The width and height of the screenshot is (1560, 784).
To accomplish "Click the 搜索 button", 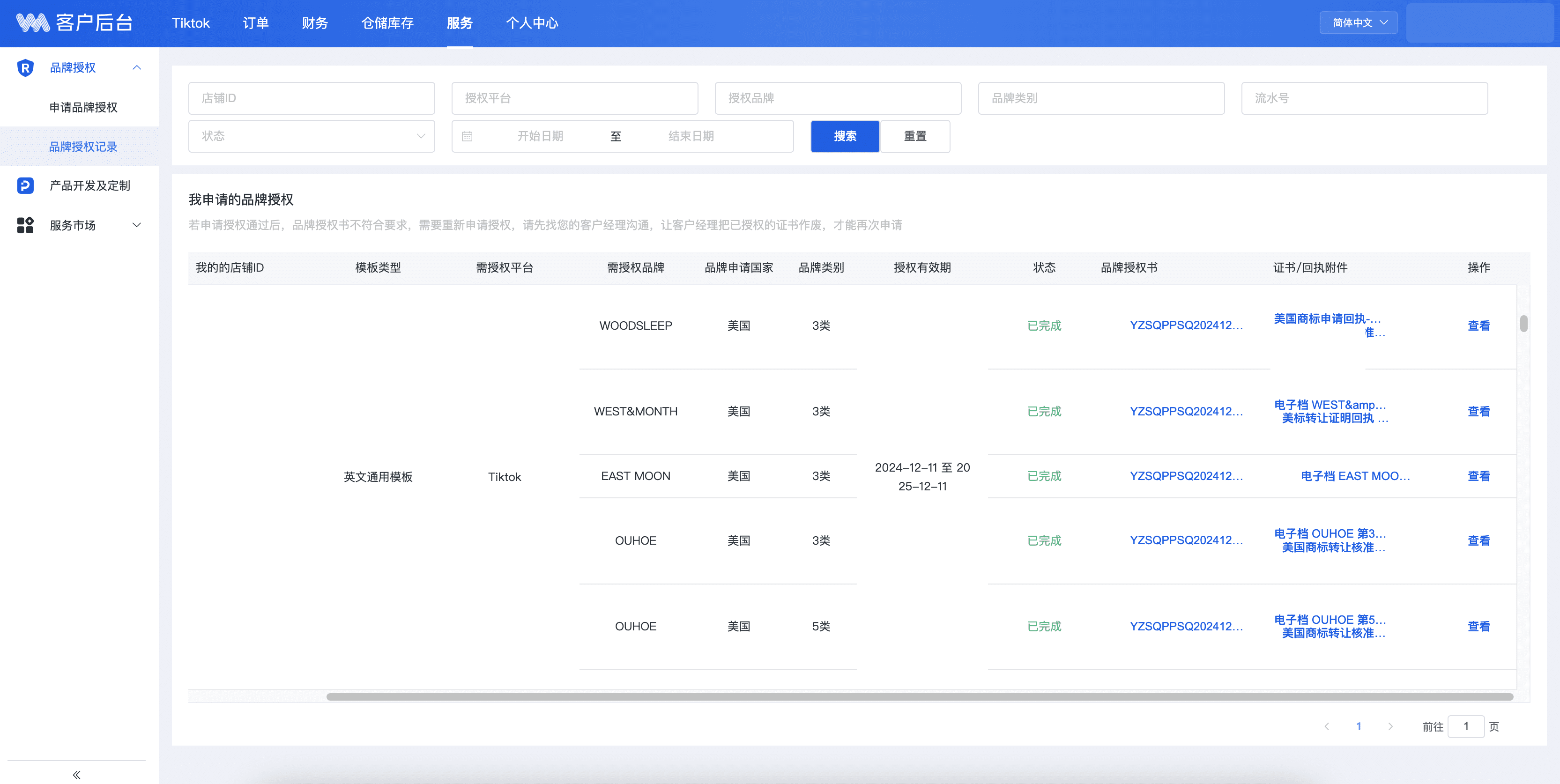I will [x=845, y=136].
